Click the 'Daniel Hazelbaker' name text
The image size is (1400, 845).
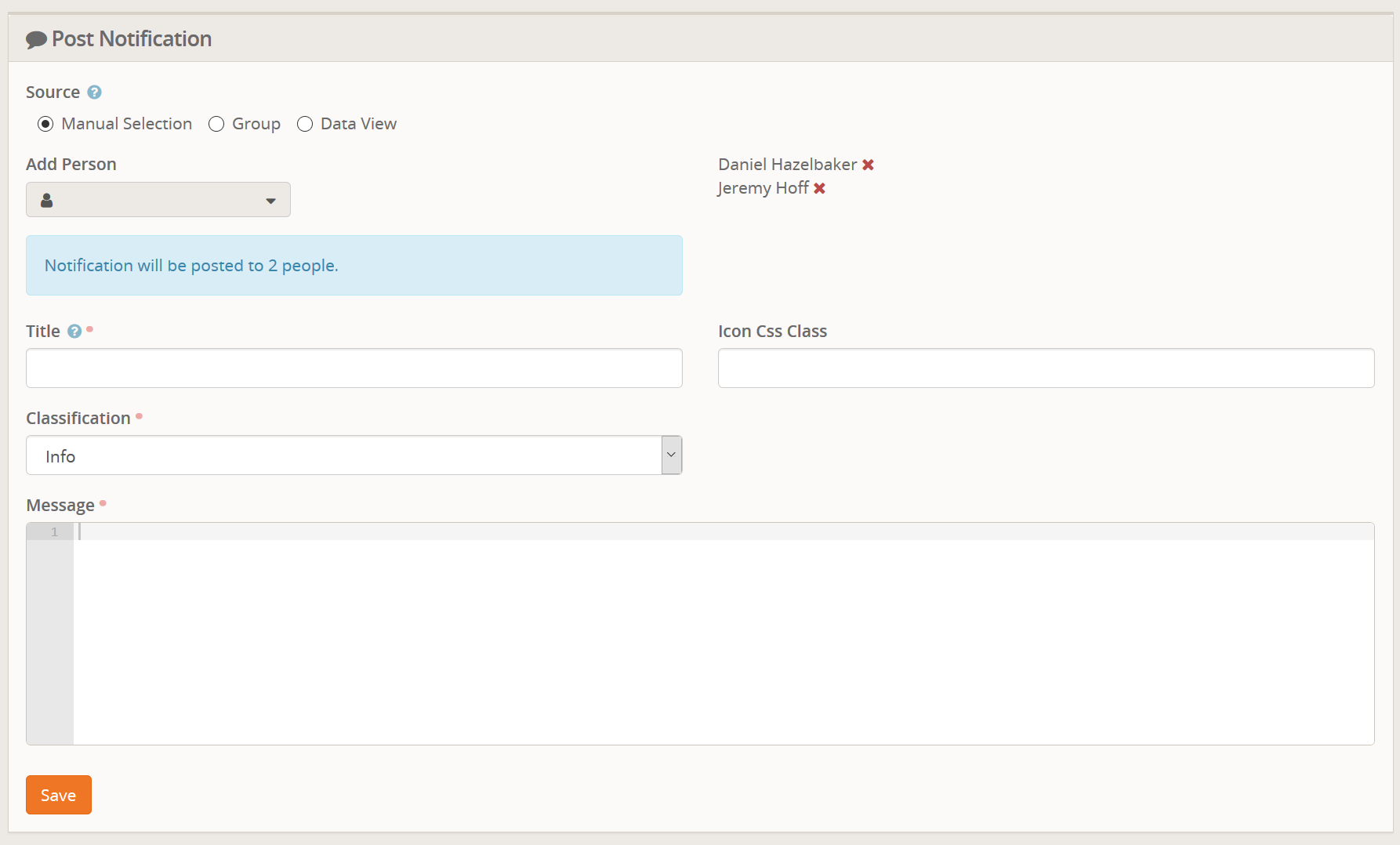(788, 165)
